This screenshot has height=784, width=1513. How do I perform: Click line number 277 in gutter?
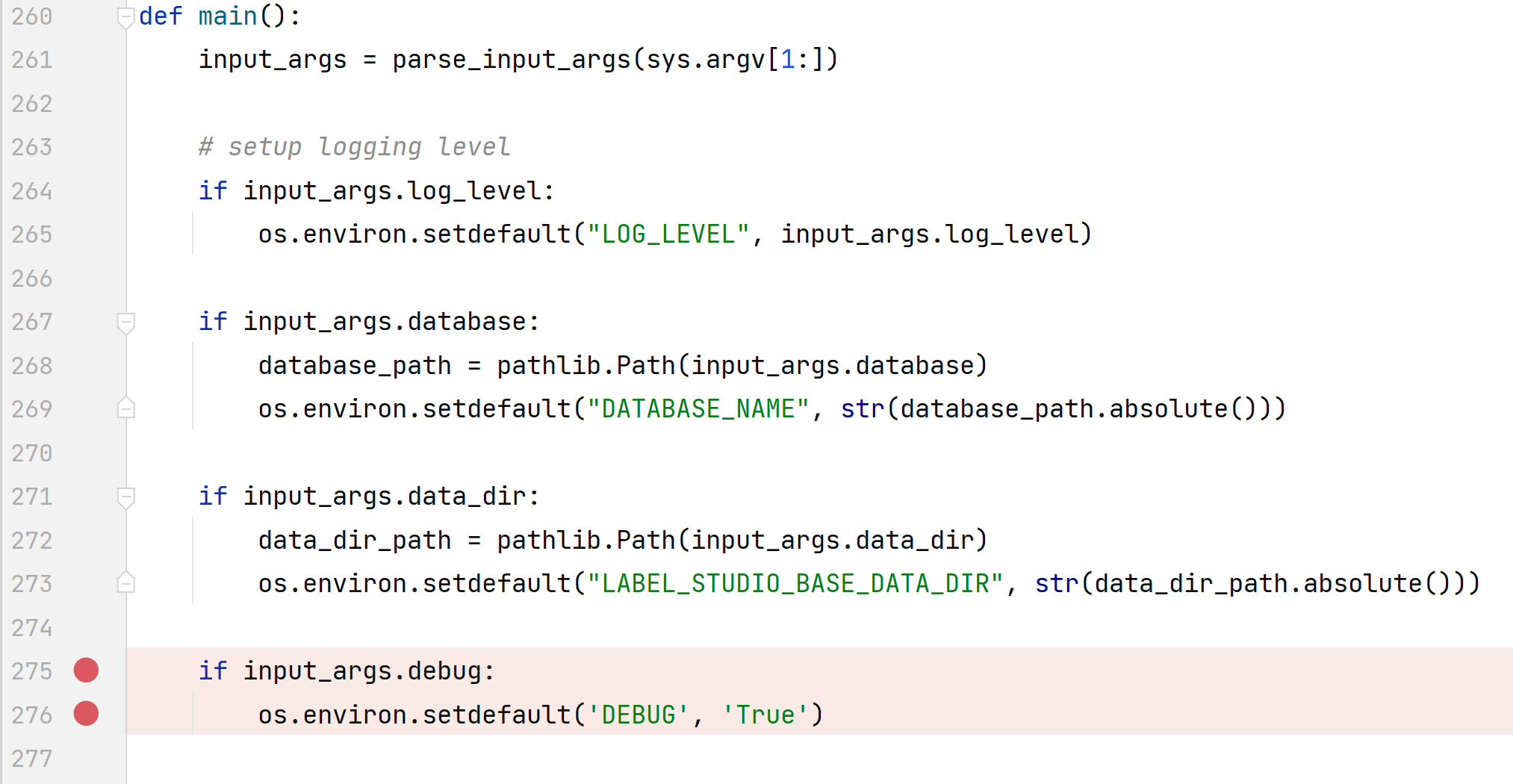(x=32, y=759)
